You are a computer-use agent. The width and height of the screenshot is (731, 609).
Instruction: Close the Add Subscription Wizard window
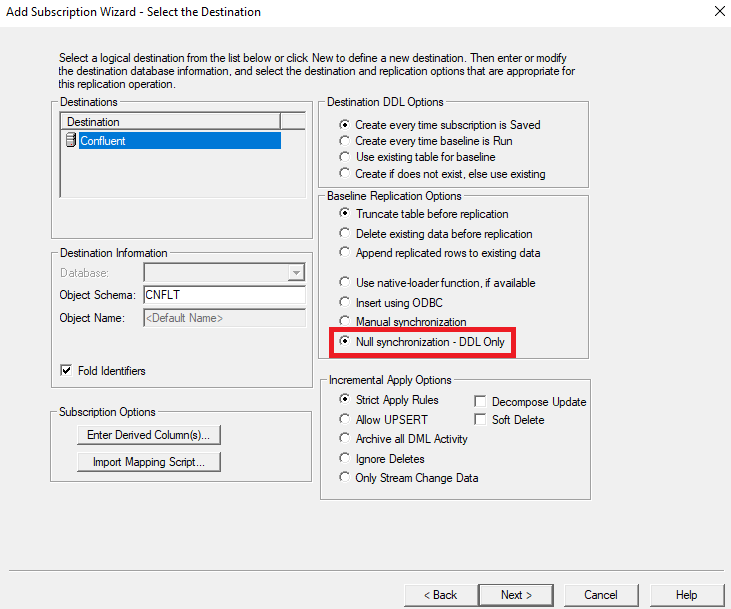coord(719,12)
